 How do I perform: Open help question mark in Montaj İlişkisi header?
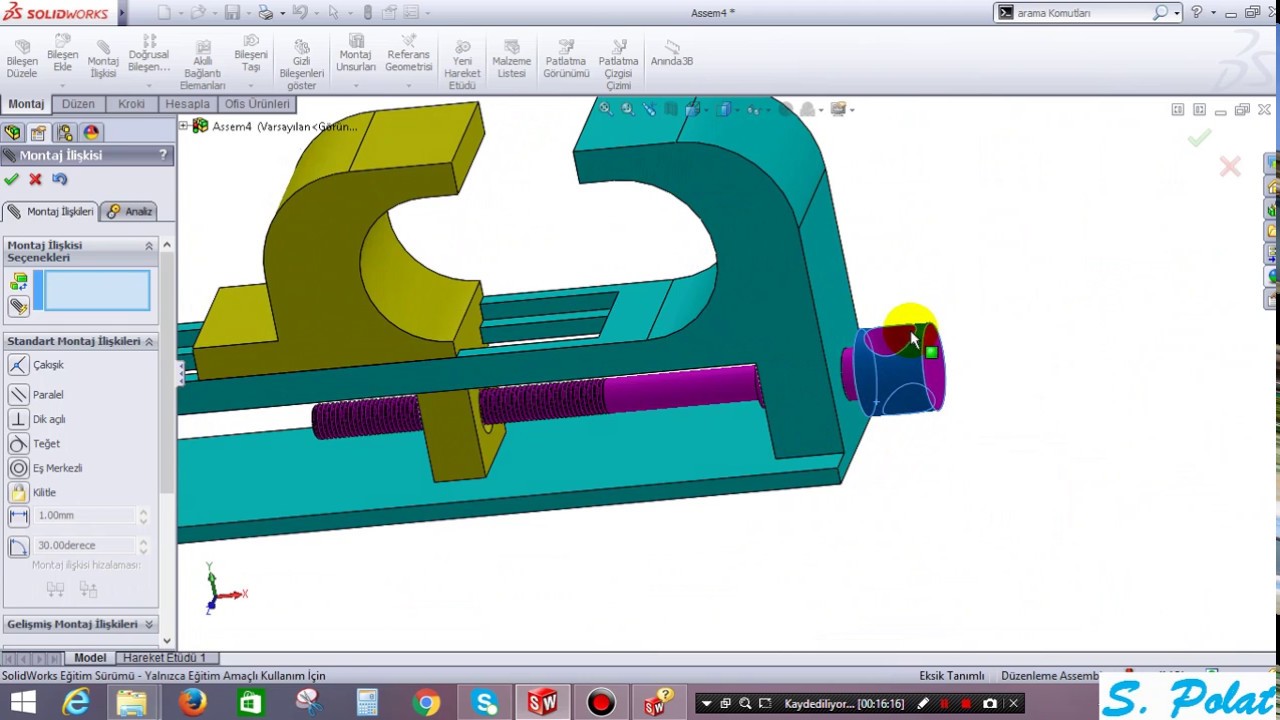tap(163, 154)
